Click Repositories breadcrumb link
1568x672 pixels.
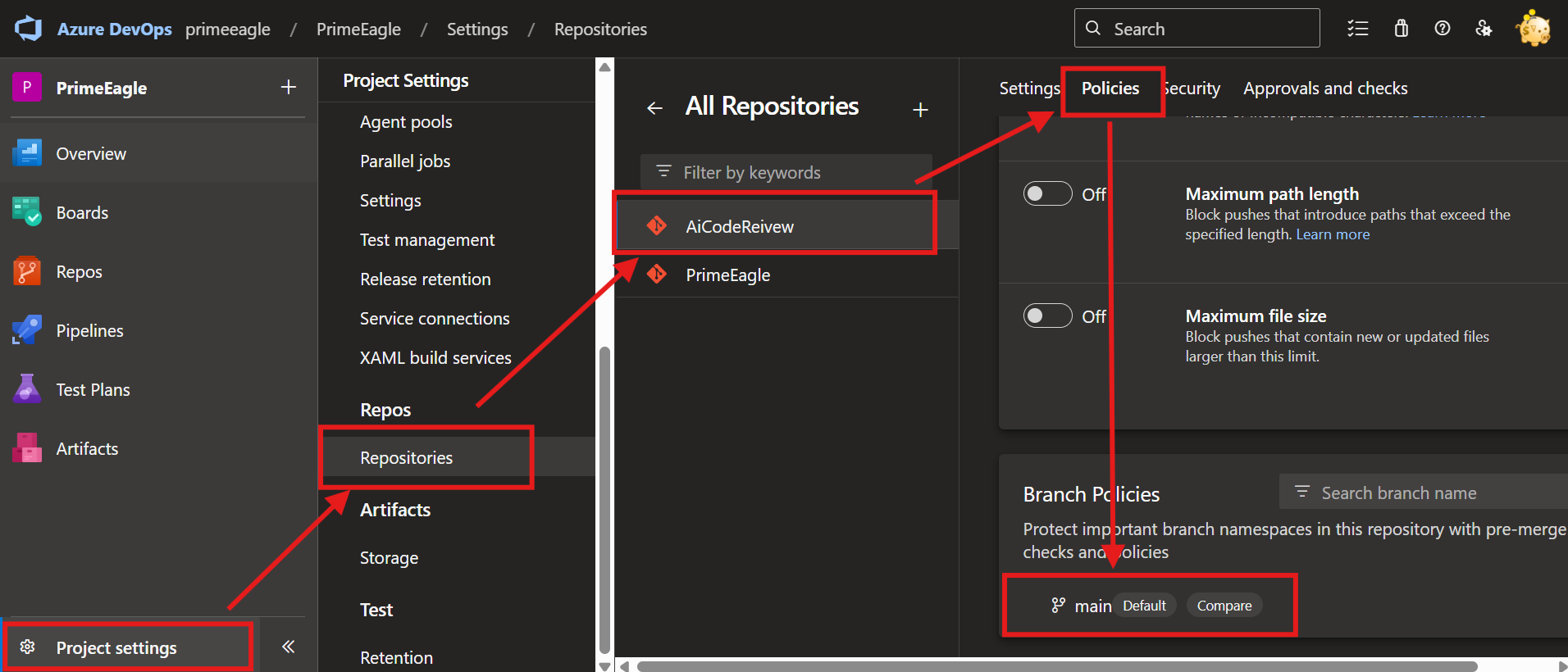(600, 29)
